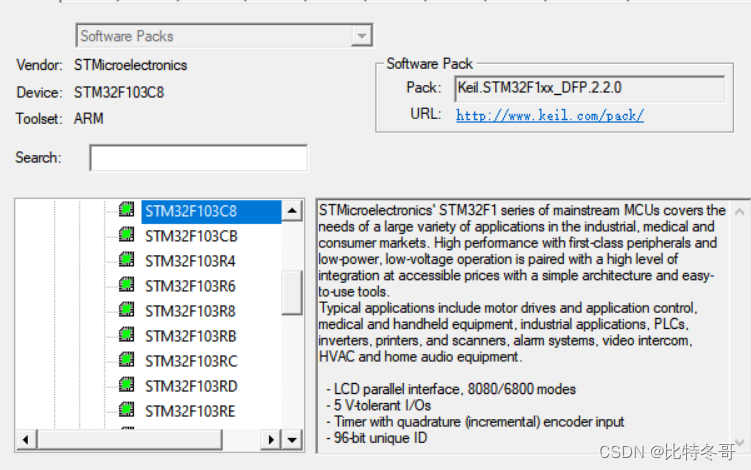Click the chip icon beside STM32F103RB
Screen dimensions: 751x470
coord(126,334)
